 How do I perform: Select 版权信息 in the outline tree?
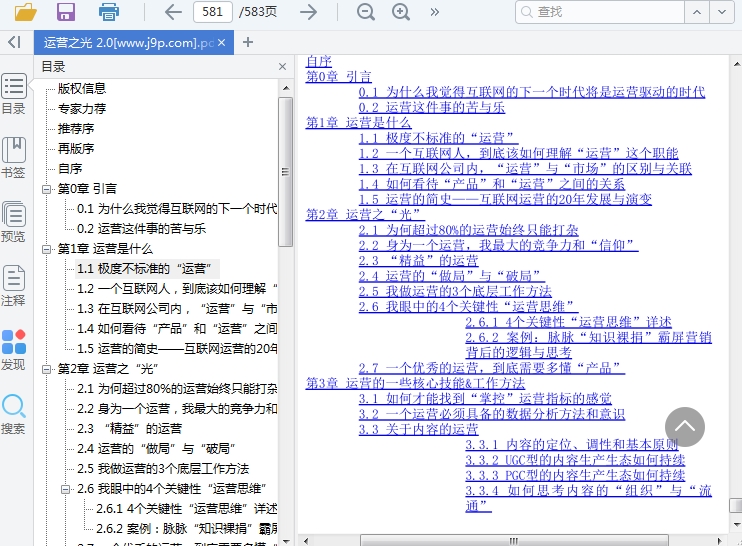point(81,89)
